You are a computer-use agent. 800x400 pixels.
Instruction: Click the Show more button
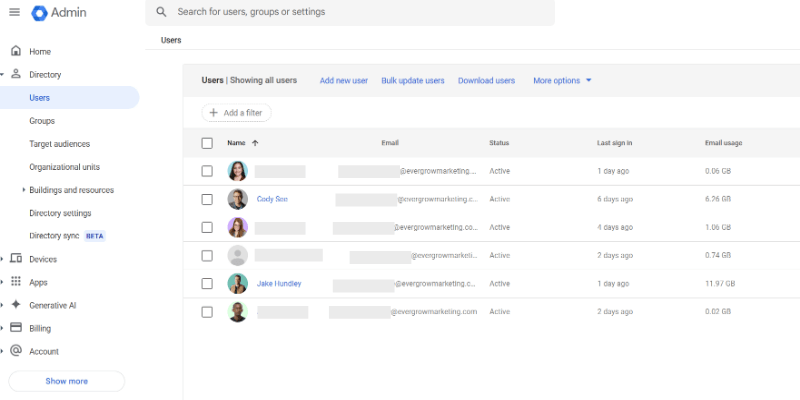point(66,381)
